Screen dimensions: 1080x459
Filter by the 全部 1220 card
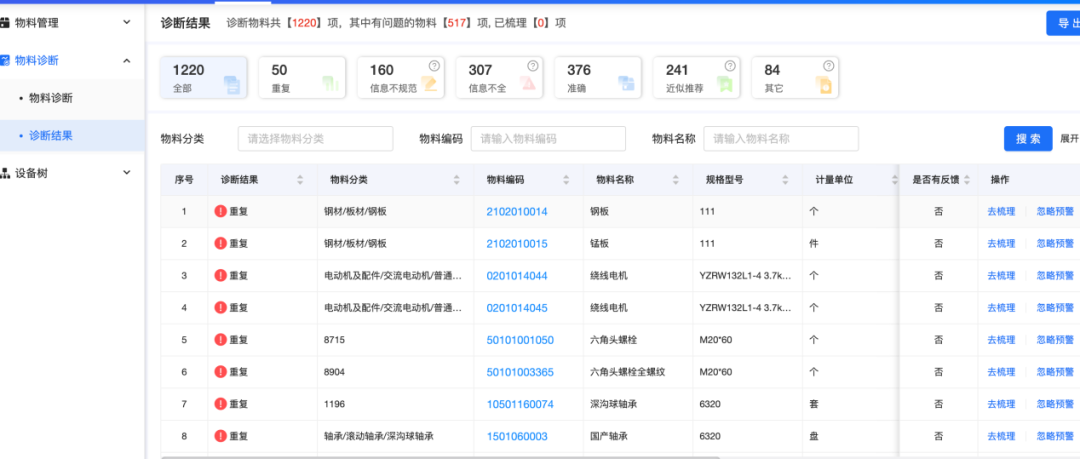point(203,78)
